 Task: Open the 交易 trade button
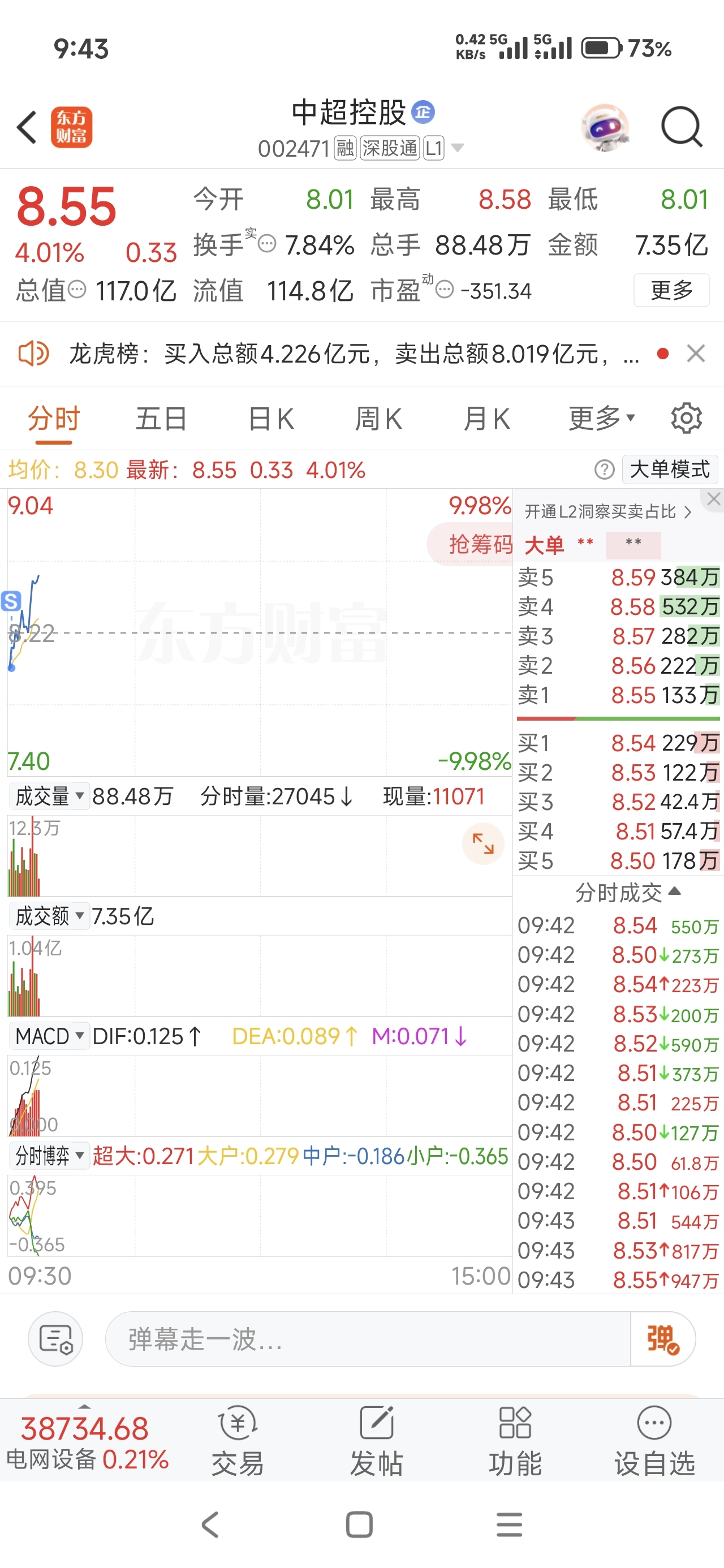238,1441
